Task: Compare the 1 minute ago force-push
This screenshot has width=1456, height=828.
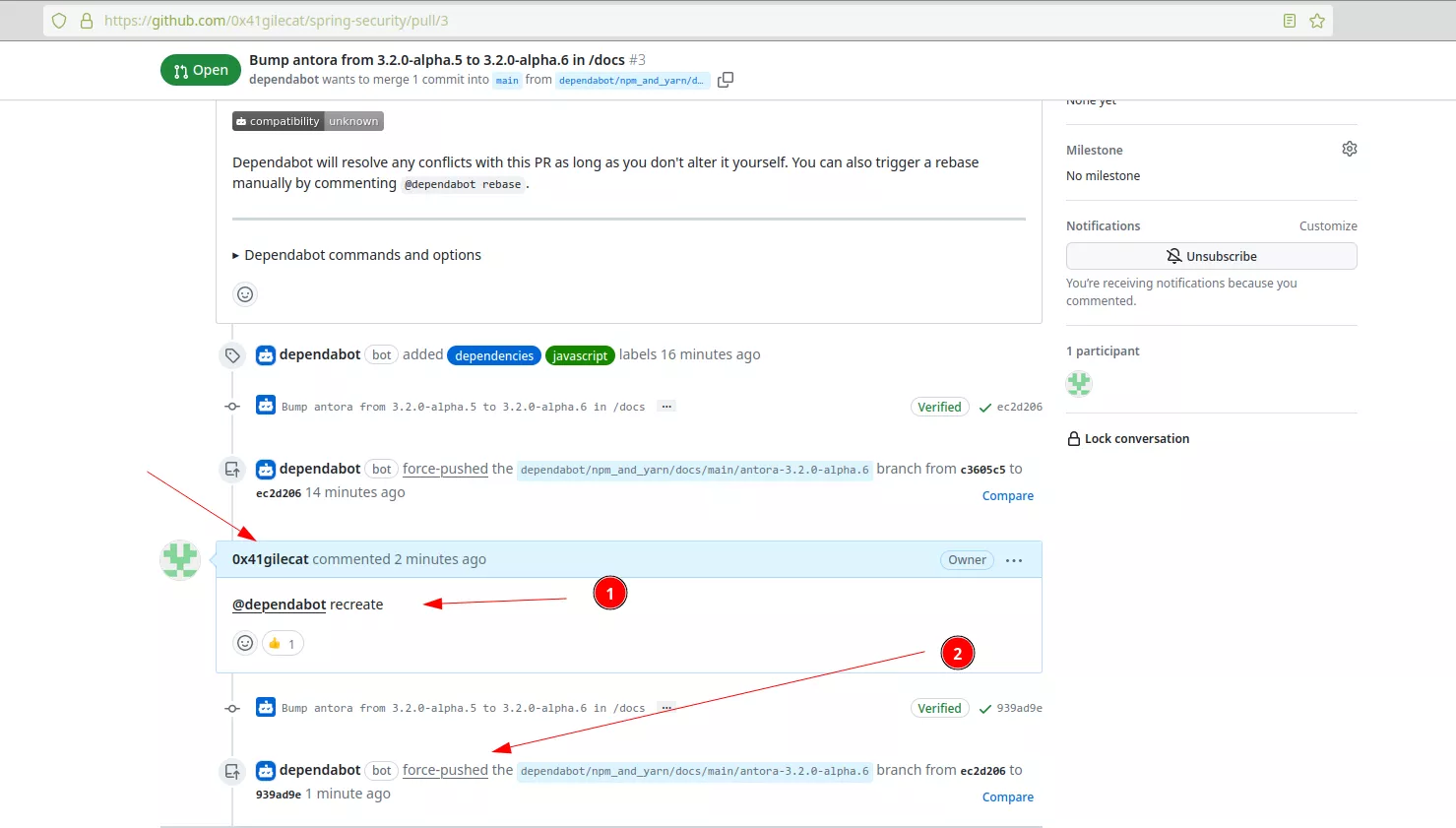Action: [1007, 797]
